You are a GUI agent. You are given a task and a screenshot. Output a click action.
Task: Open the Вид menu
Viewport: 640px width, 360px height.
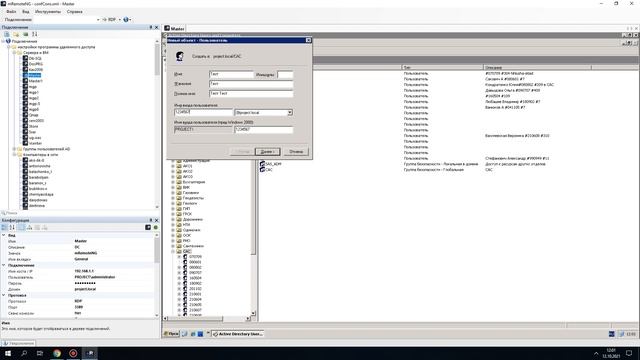point(26,11)
